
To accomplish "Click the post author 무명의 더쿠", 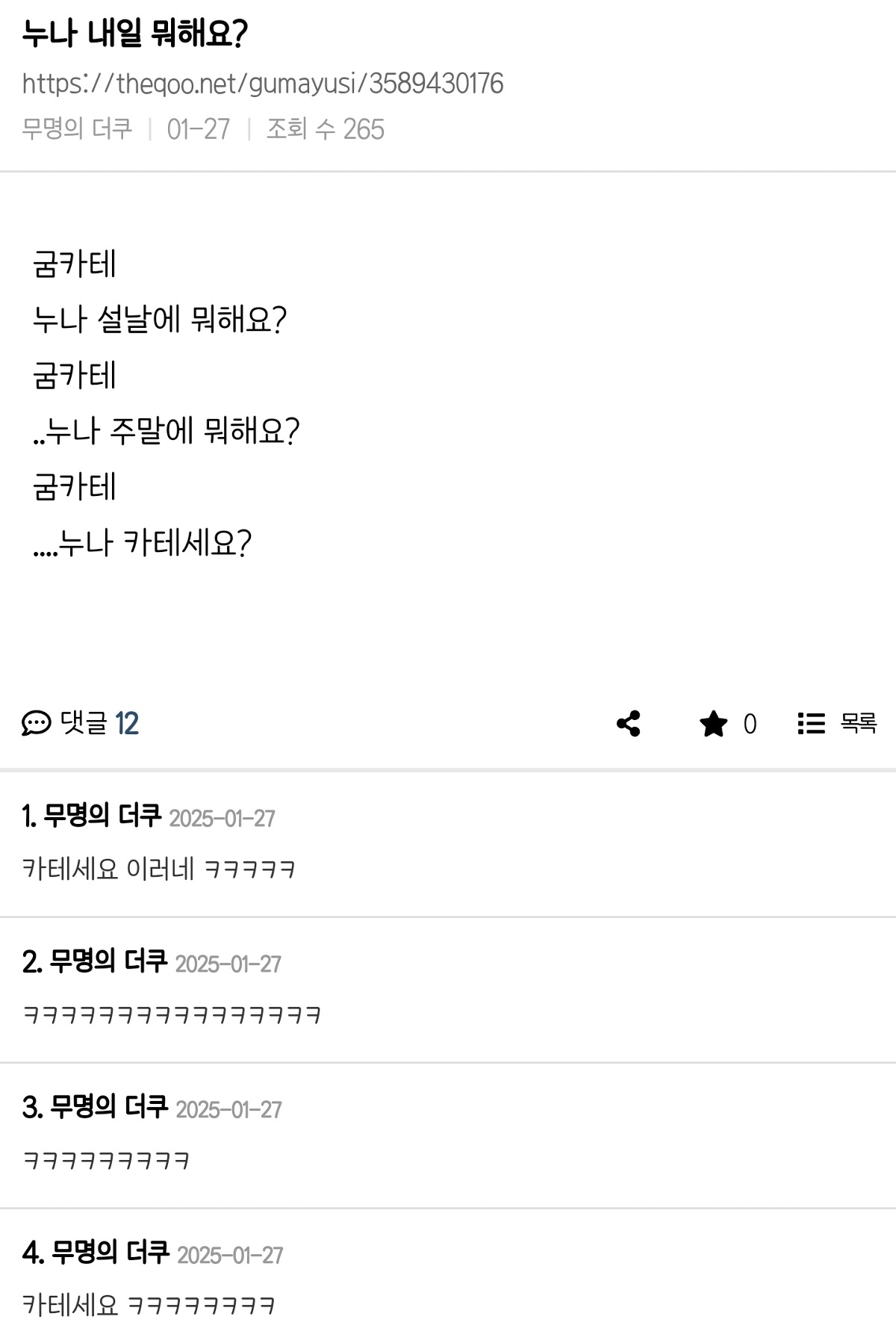I will click(77, 129).
